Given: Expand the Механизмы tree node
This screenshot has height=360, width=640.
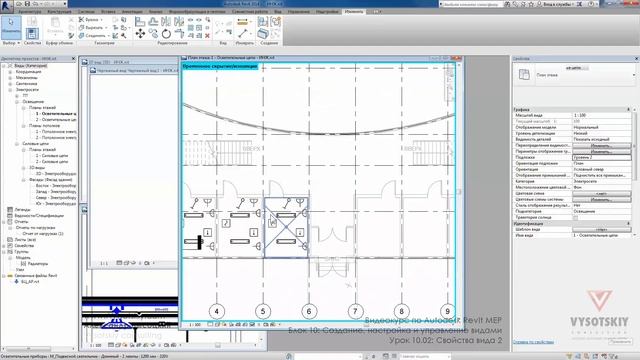Looking at the screenshot, I should (11, 78).
